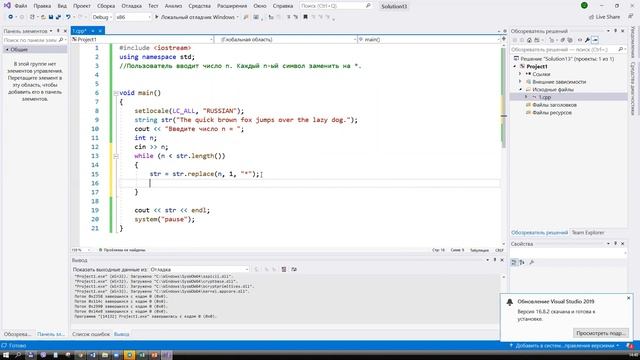640x360 pixels.
Task: Toggle the preview selected items icon
Action: click(595, 40)
